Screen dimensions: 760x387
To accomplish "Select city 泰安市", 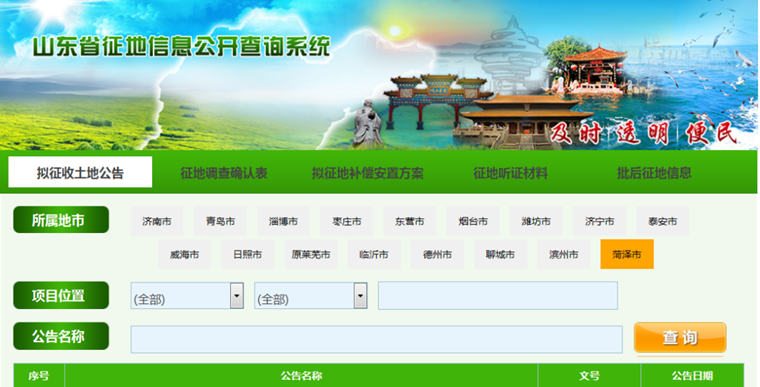I will tap(663, 221).
